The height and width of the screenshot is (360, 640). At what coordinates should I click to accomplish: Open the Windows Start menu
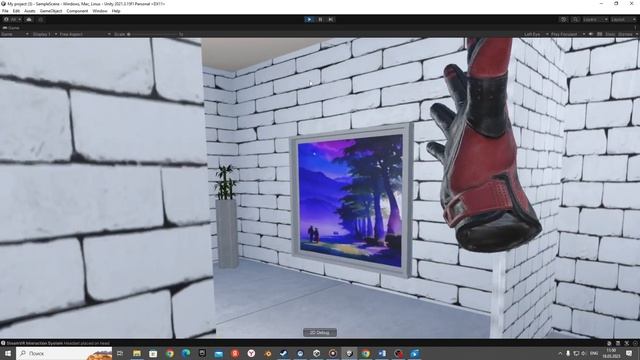coord(8,353)
